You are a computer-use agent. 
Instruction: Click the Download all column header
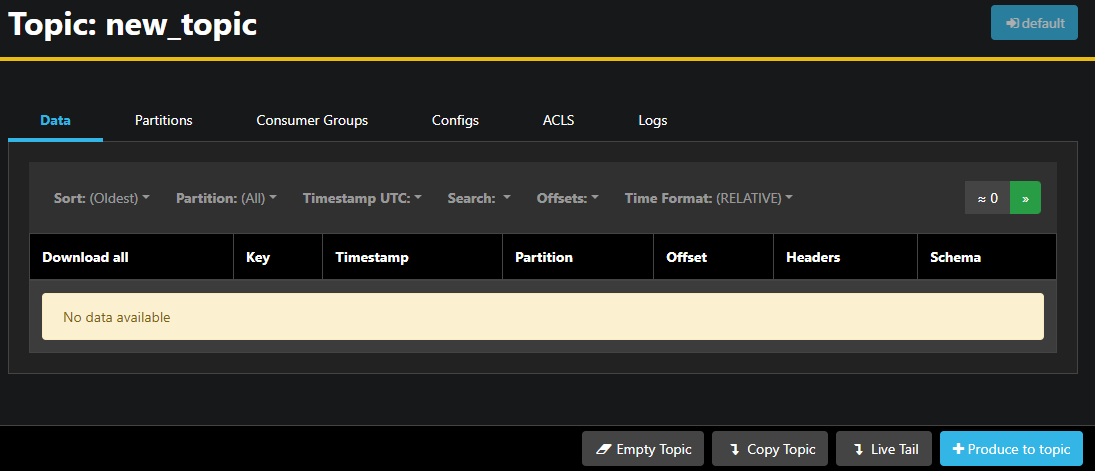pyautogui.click(x=85, y=257)
